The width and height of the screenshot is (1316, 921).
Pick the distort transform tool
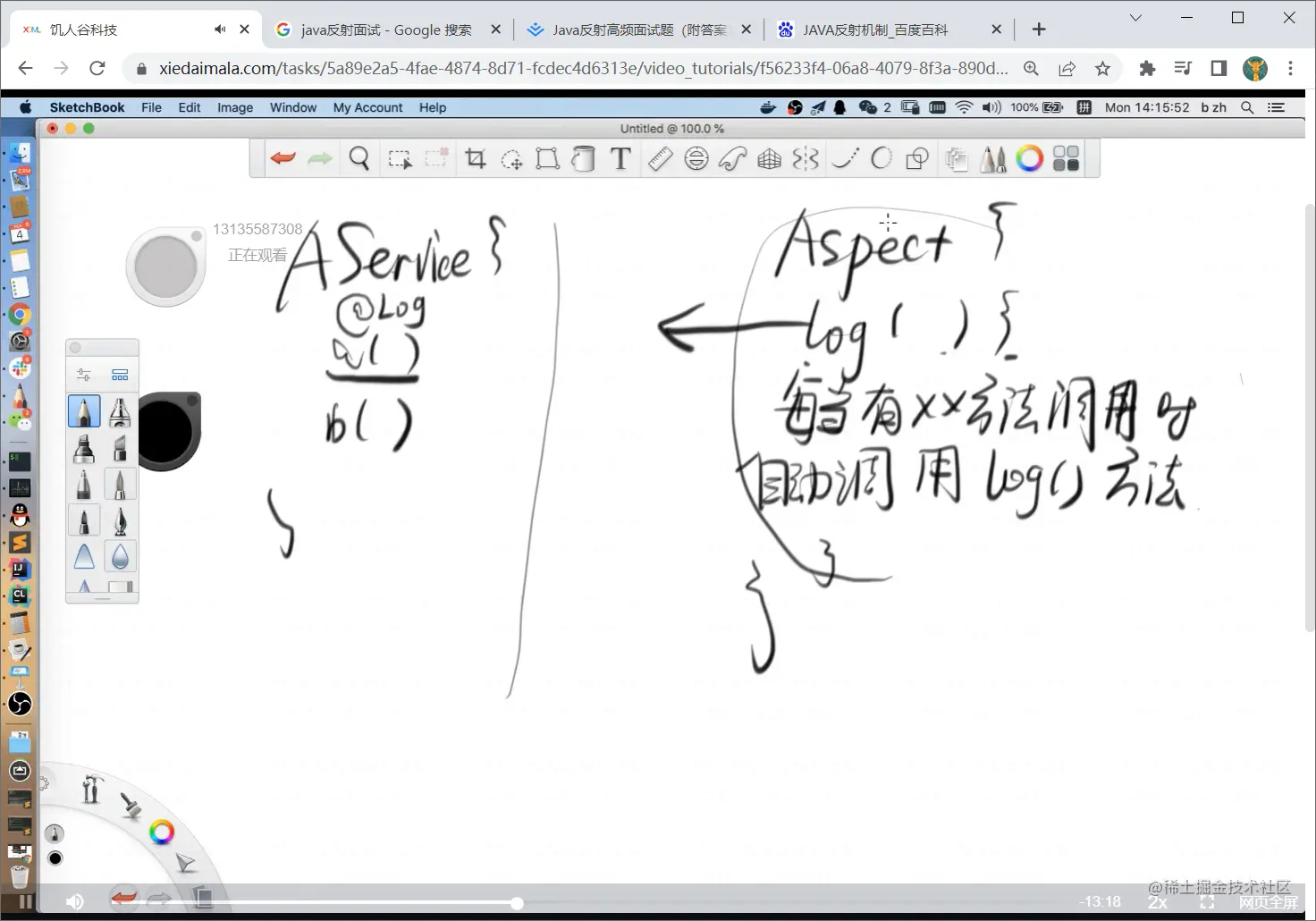pyautogui.click(x=547, y=159)
